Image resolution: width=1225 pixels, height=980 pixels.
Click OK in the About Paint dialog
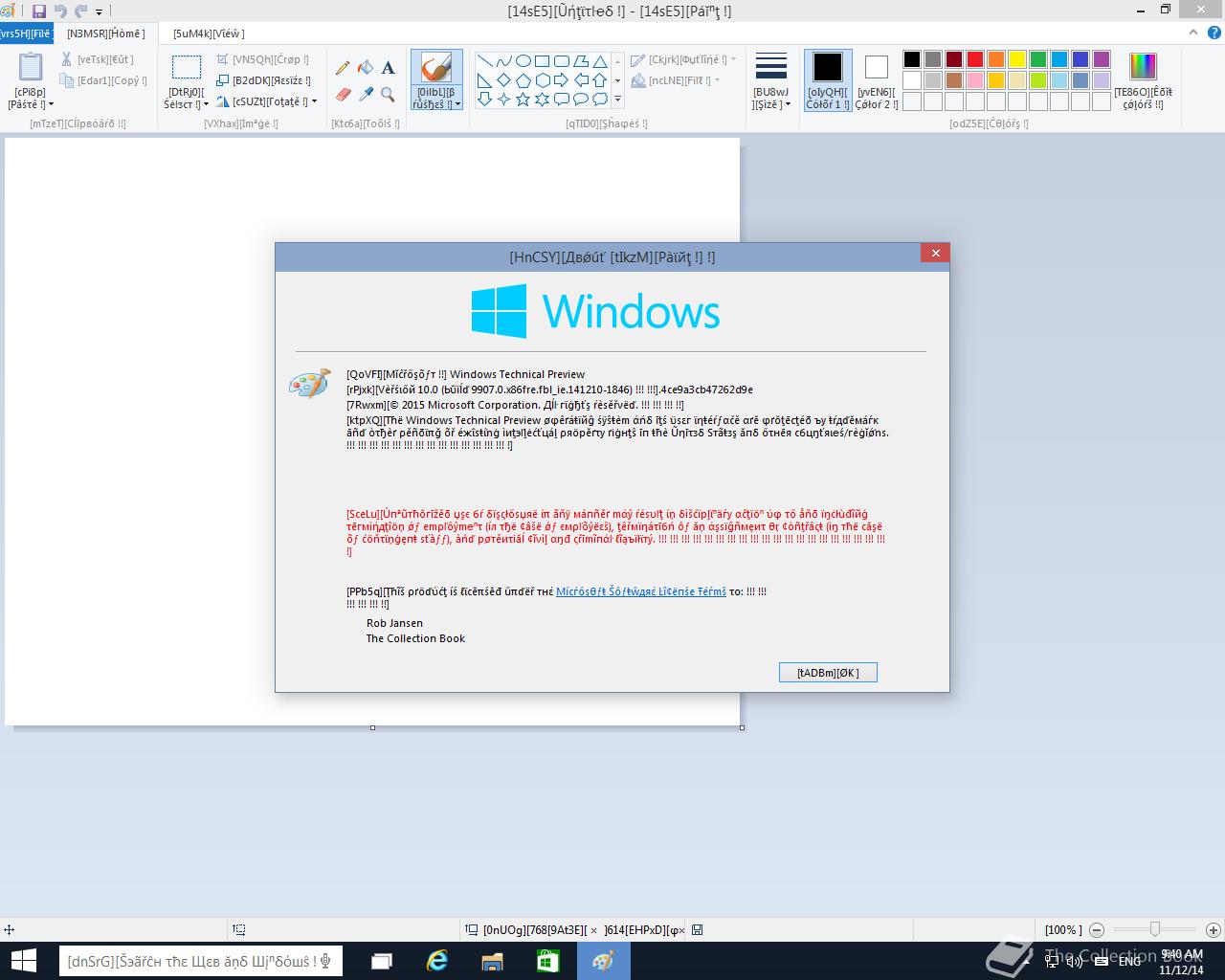pos(828,673)
